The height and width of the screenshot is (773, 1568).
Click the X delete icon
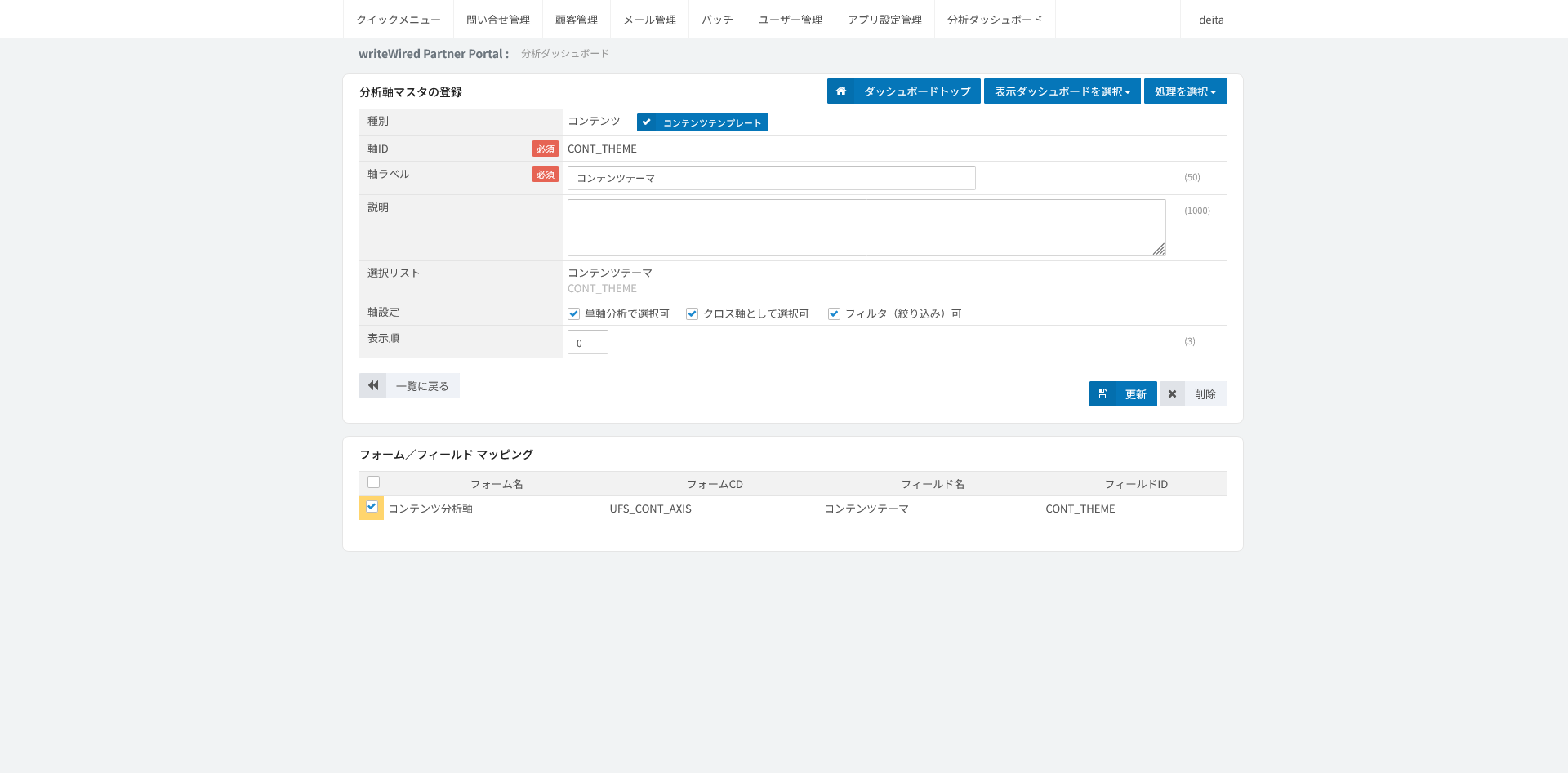pyautogui.click(x=1172, y=393)
